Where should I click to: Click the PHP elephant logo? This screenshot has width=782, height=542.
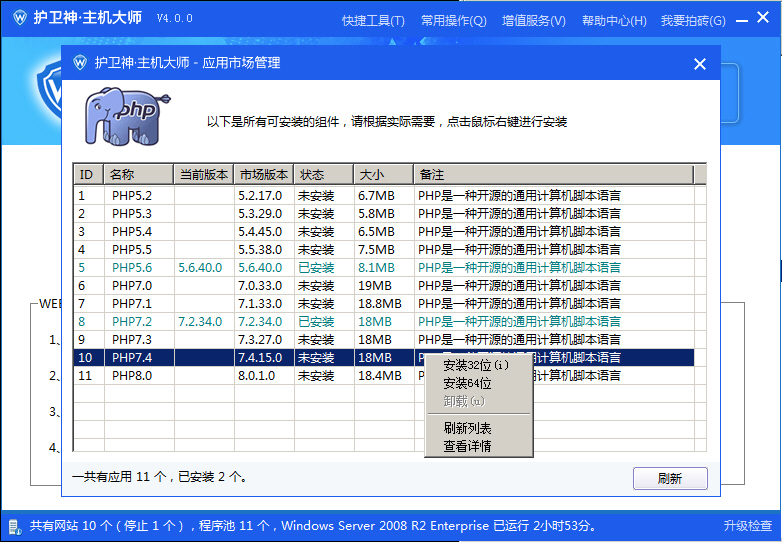127,116
